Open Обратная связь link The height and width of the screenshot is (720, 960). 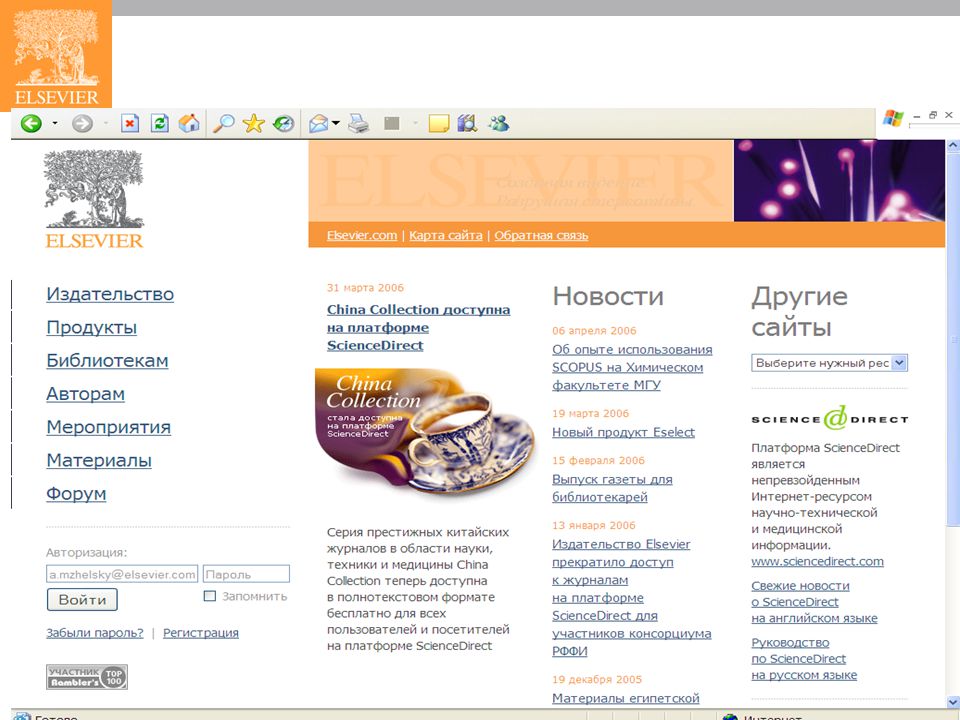(541, 235)
